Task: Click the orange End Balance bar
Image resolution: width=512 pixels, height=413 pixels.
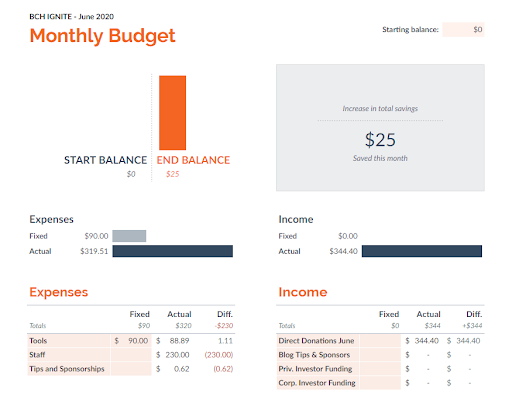Action: click(172, 113)
